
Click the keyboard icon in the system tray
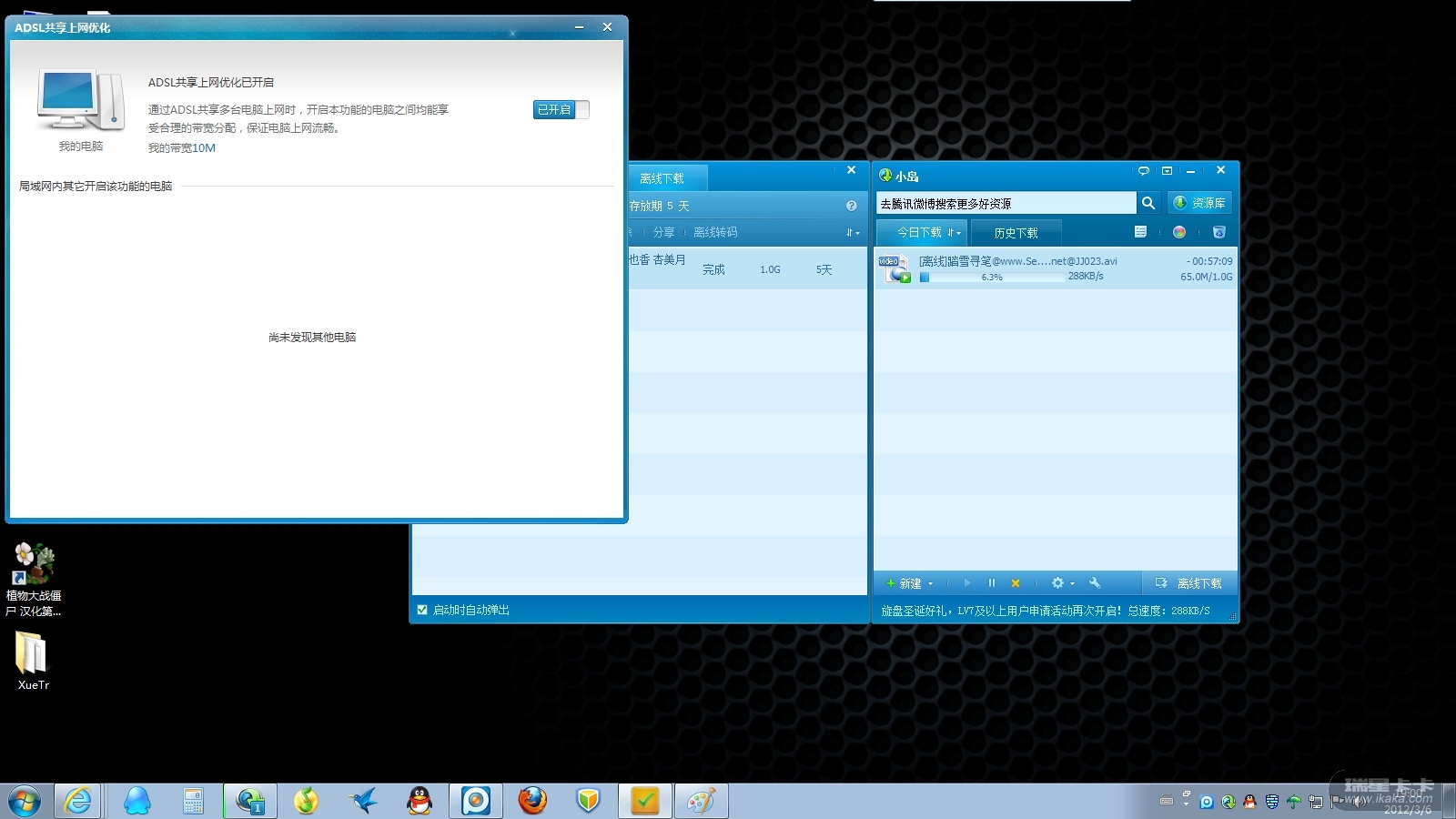point(1167,802)
